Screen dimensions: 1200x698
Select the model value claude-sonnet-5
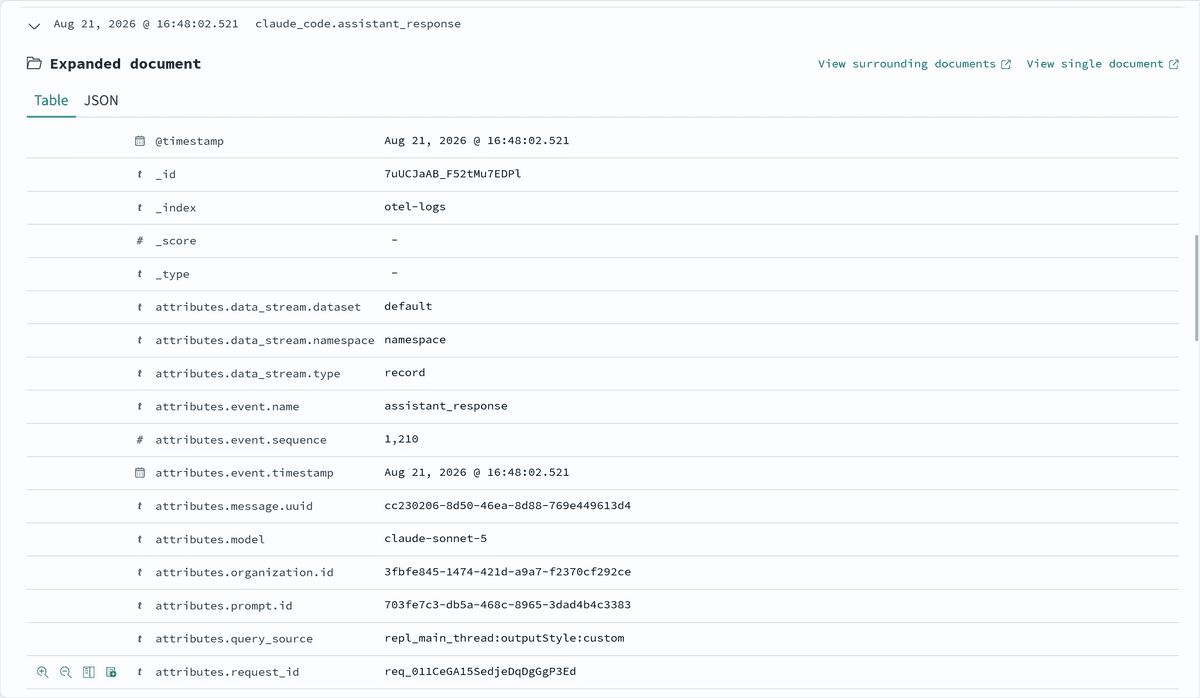pyautogui.click(x=436, y=539)
